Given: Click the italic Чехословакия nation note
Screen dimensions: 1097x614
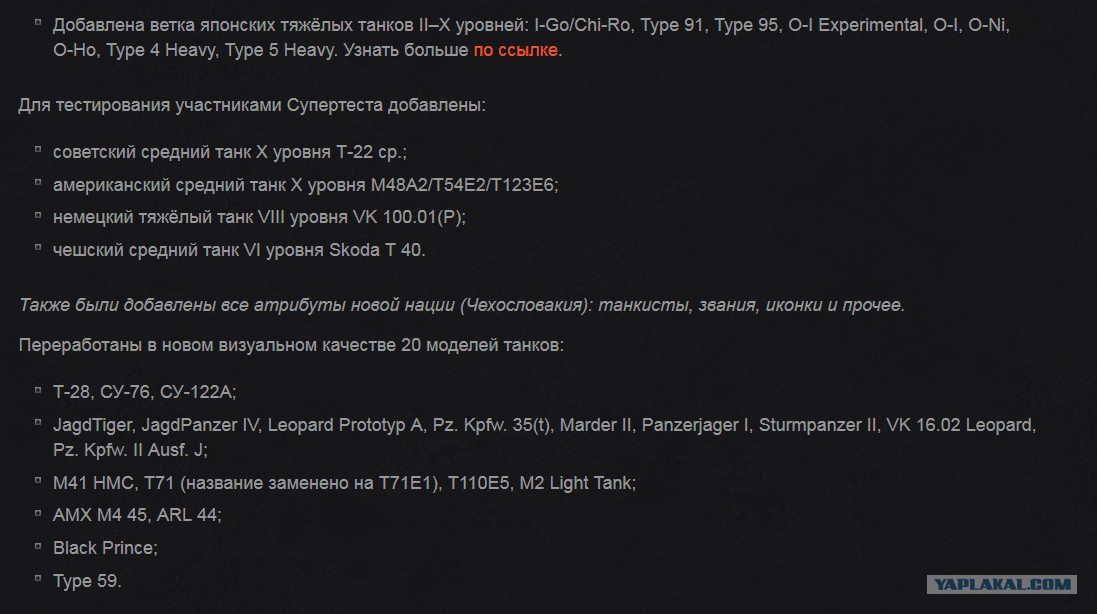Looking at the screenshot, I should click(462, 306).
